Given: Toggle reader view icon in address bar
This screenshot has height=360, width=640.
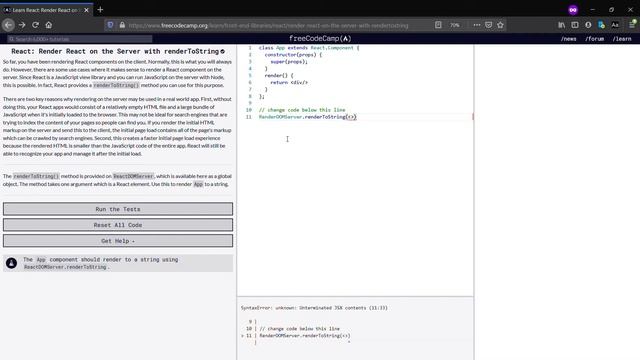Looking at the screenshot, I should (x=438, y=25).
